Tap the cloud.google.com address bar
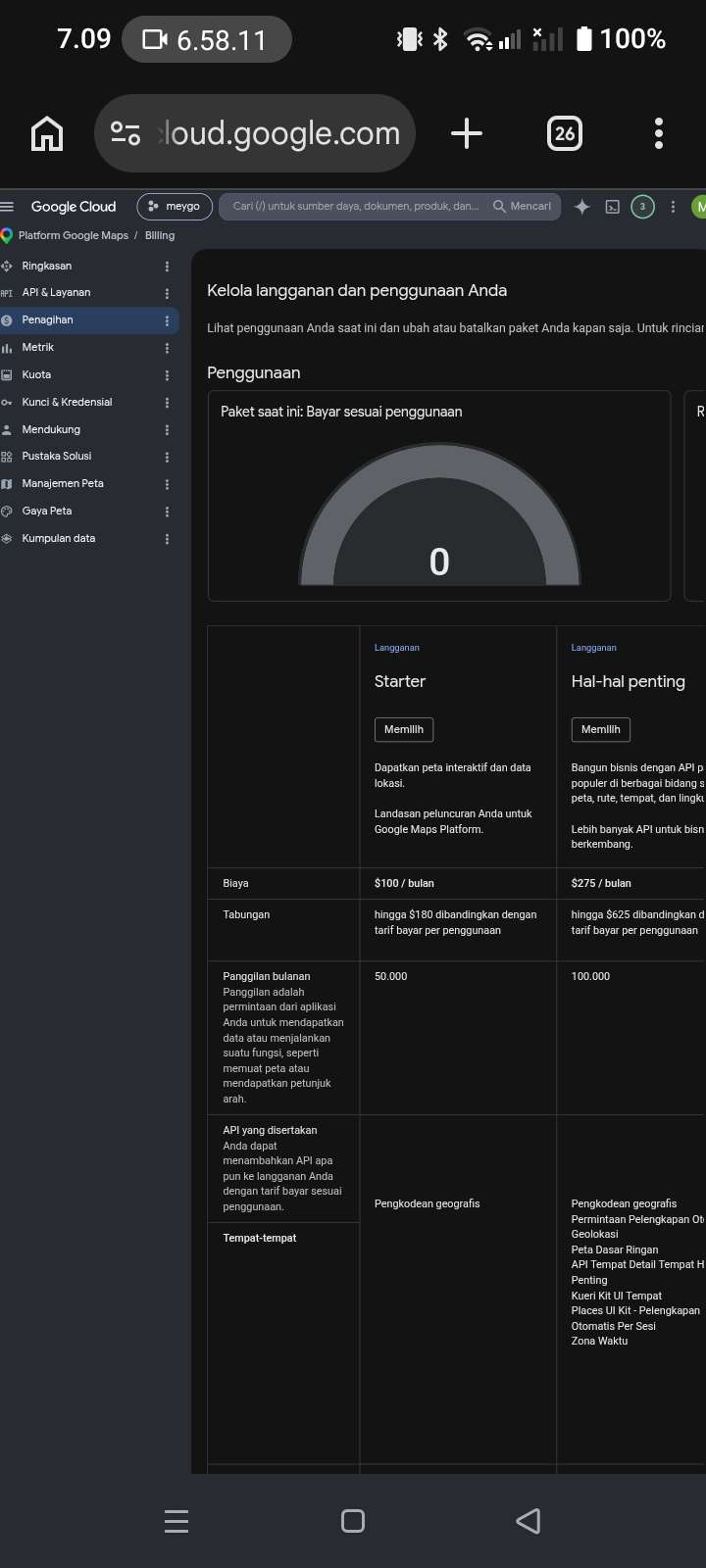Image resolution: width=706 pixels, height=1568 pixels. point(255,133)
